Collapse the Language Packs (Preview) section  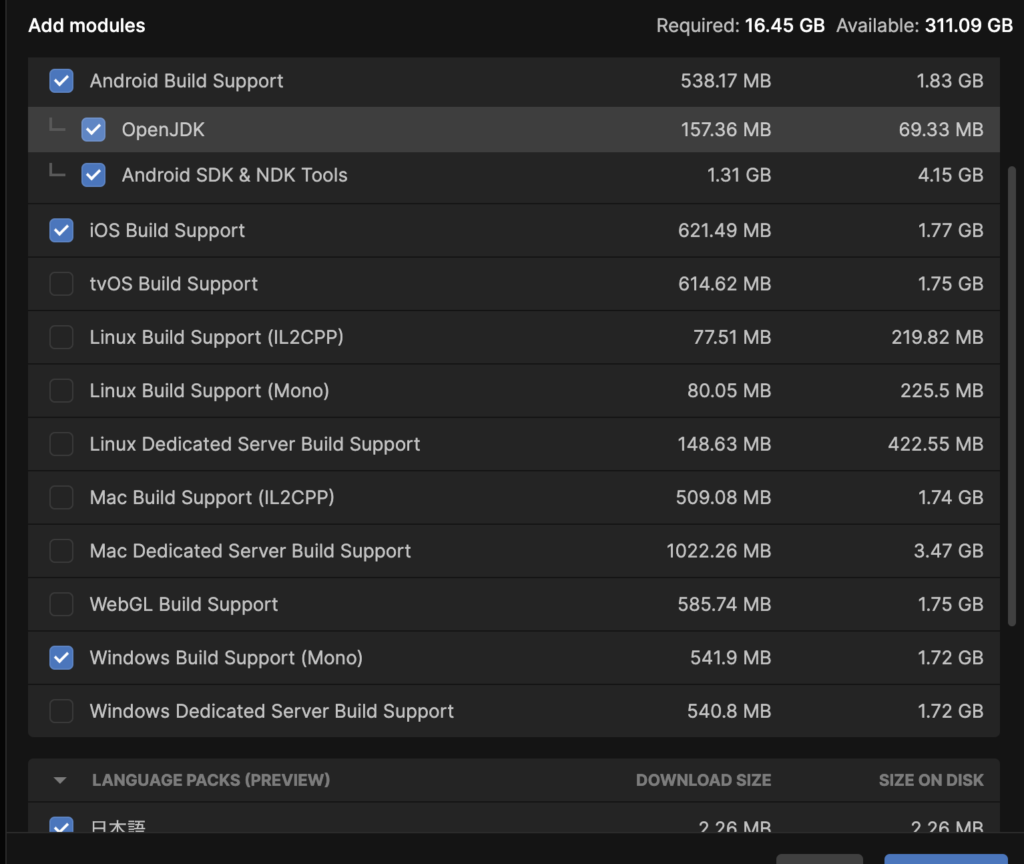(x=59, y=780)
